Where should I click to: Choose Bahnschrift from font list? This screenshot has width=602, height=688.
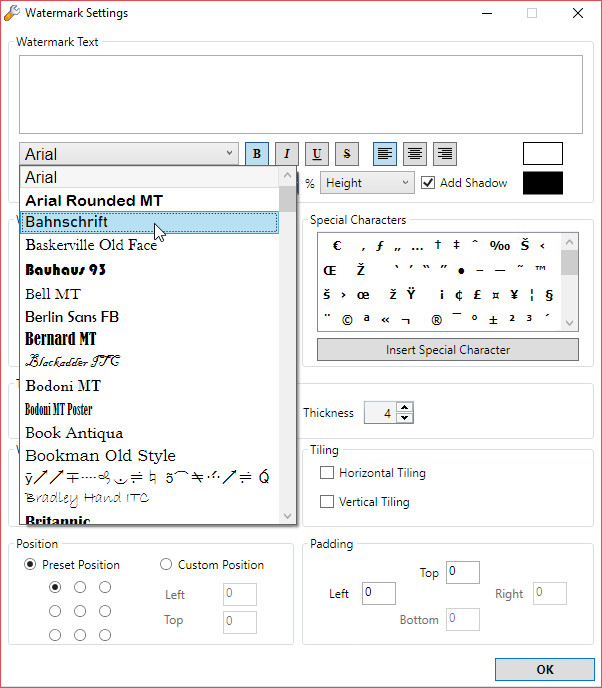point(150,222)
